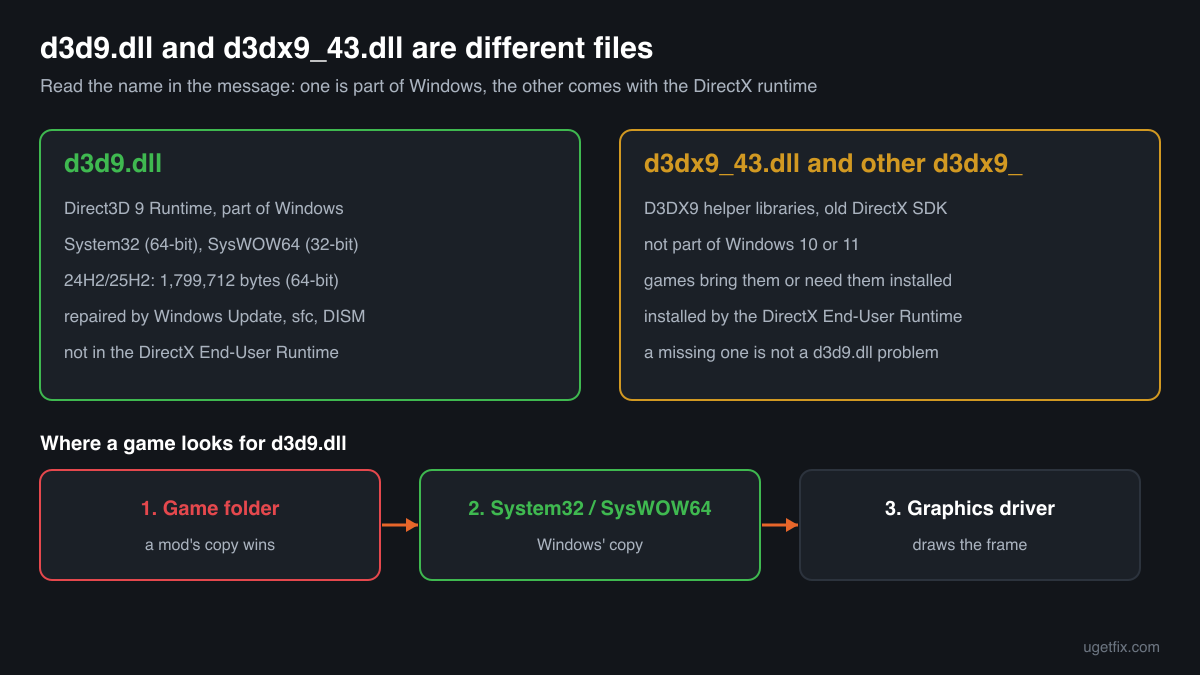Click the '24H2/25H2: 1,799,712 bytes (64-bit)' line

(x=201, y=281)
